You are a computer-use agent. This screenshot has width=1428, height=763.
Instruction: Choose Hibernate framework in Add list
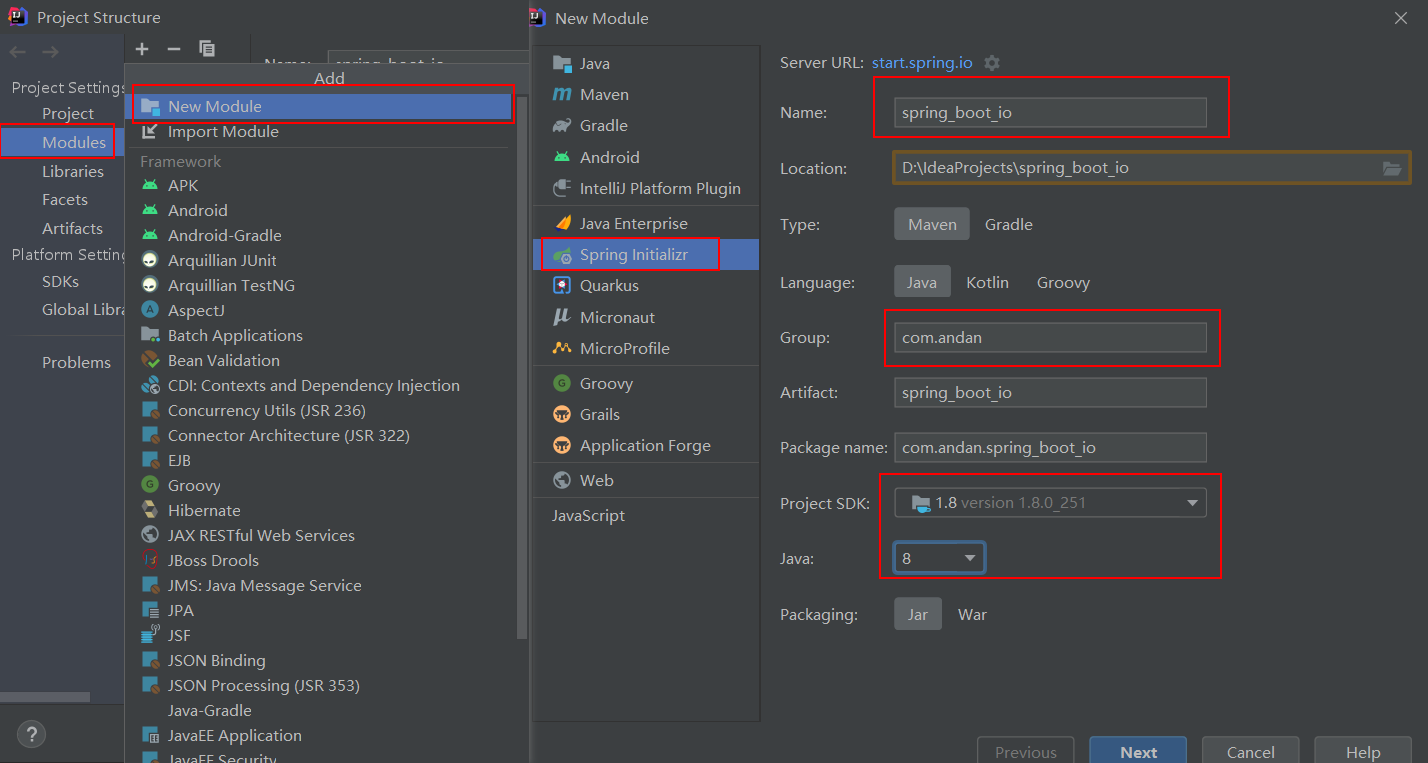[204, 511]
